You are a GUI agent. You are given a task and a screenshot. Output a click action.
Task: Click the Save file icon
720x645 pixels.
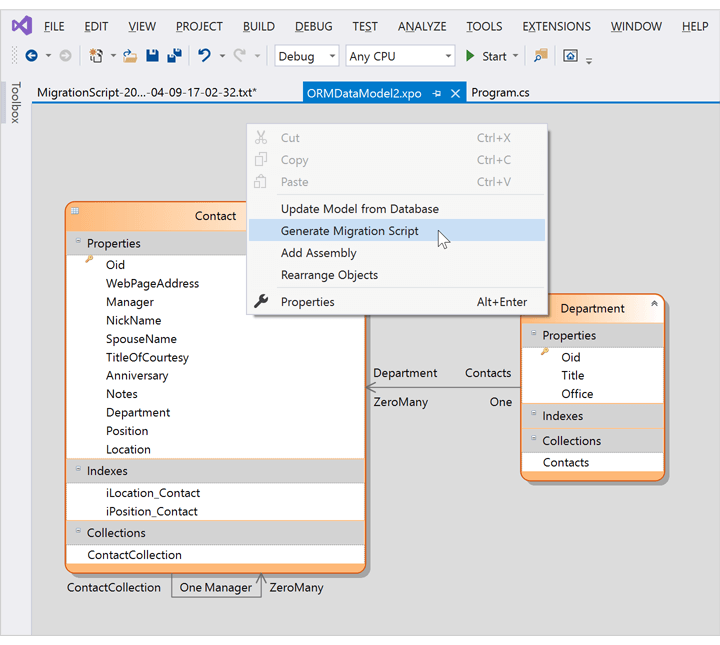point(153,57)
